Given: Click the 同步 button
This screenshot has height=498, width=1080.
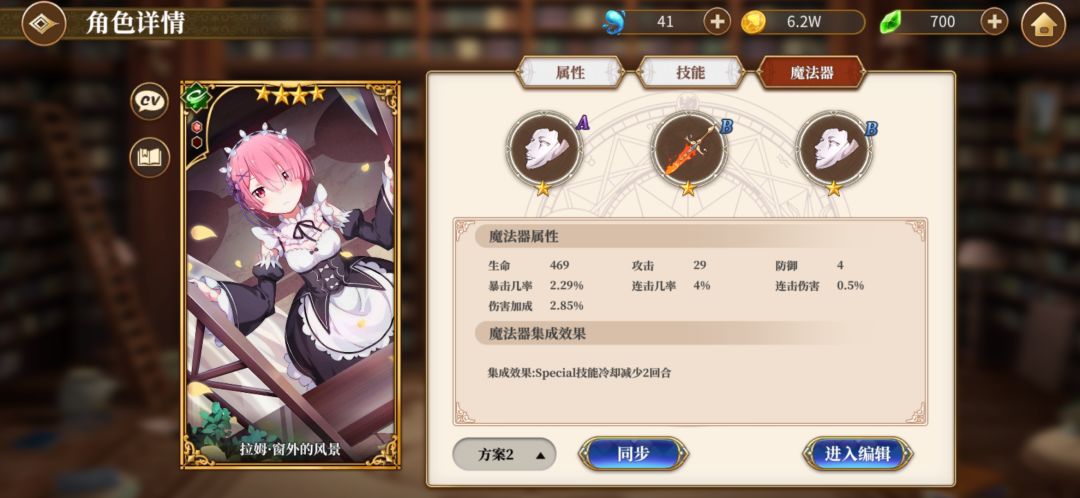Looking at the screenshot, I should pos(633,454).
